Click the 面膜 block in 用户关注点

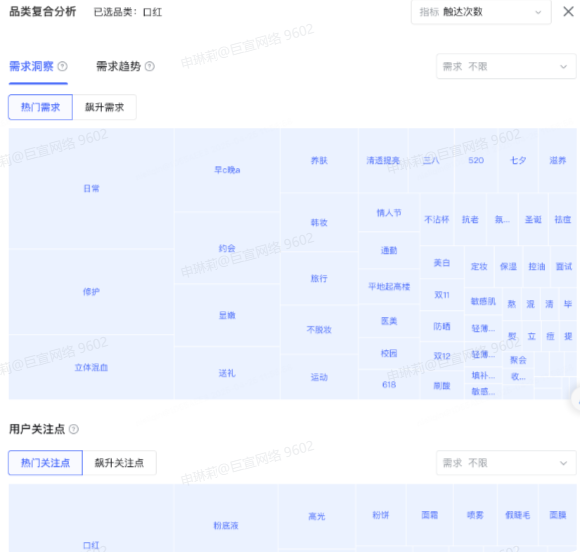pos(558,515)
